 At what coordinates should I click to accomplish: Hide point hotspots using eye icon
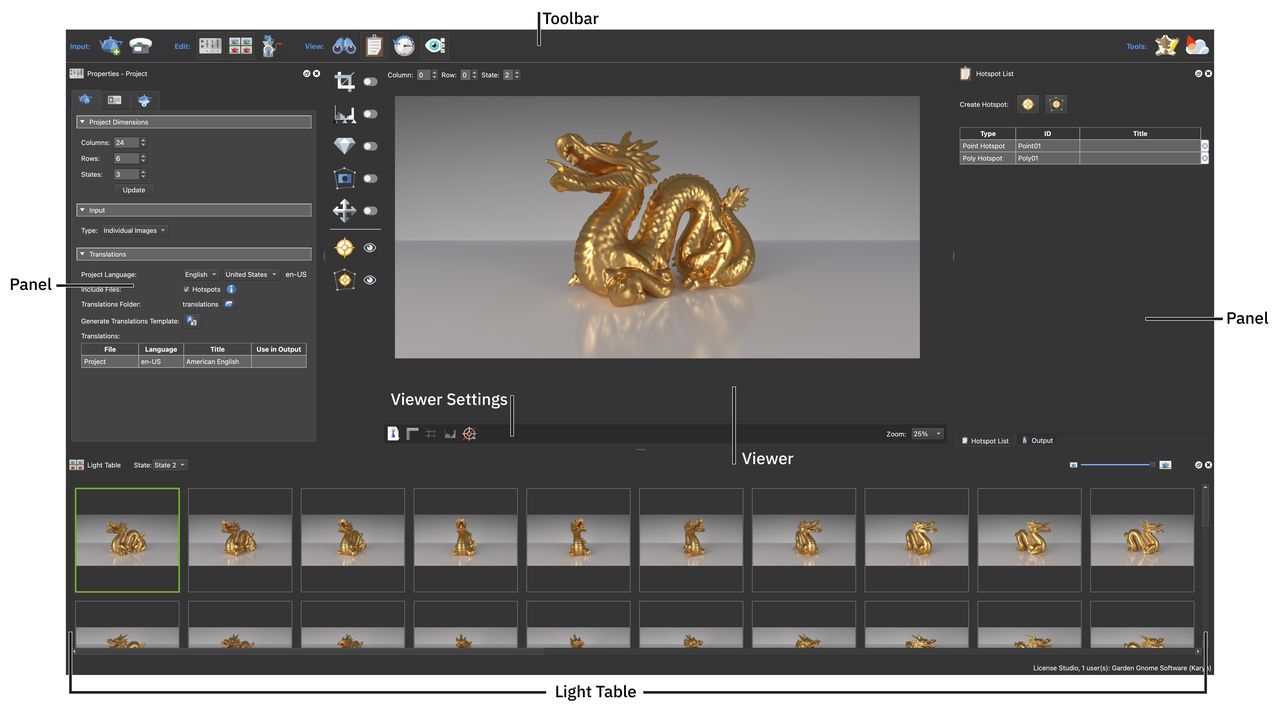(370, 248)
